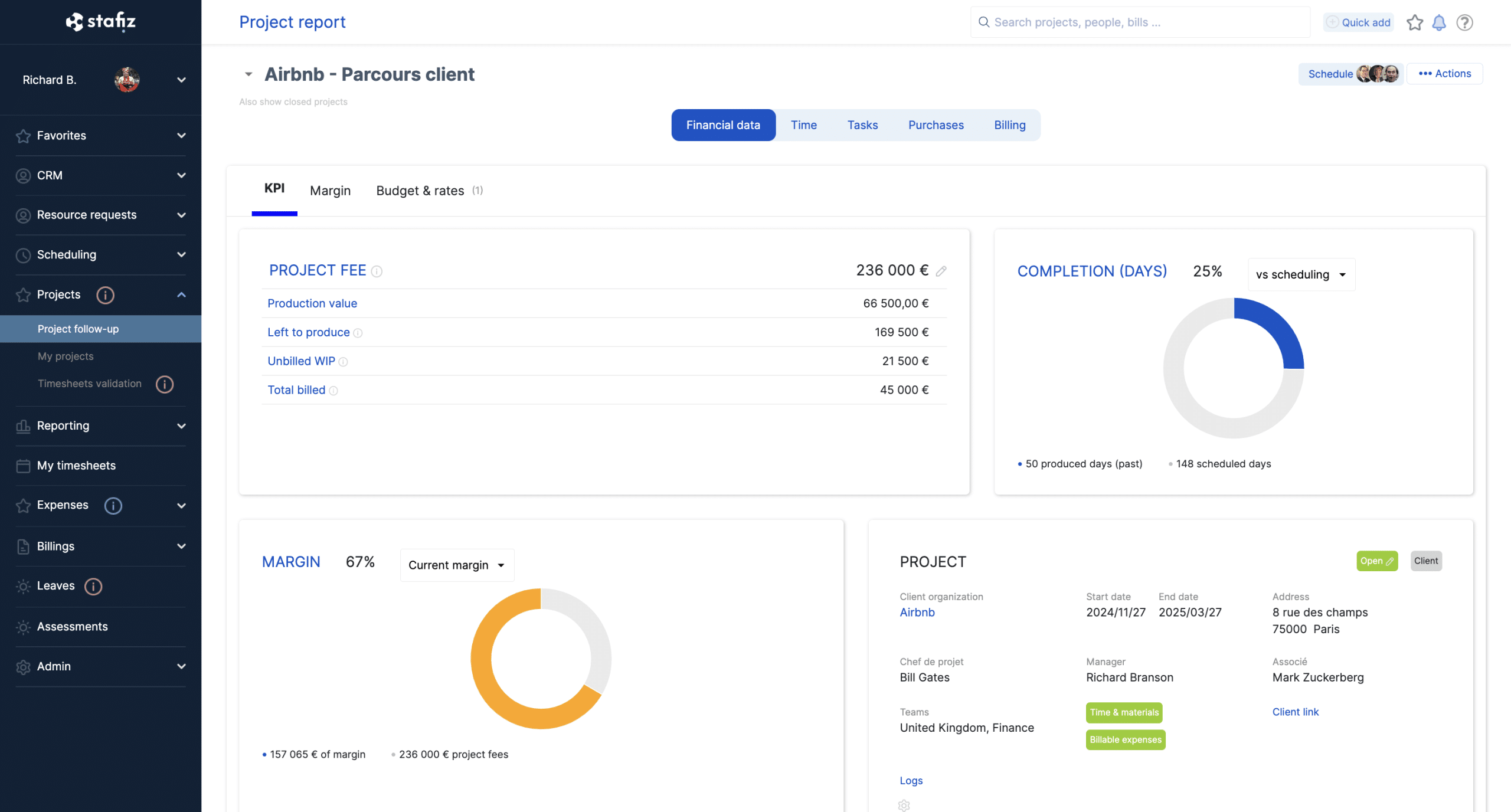The image size is (1511, 812).
Task: Click the Airbnb client link
Action: click(x=917, y=612)
